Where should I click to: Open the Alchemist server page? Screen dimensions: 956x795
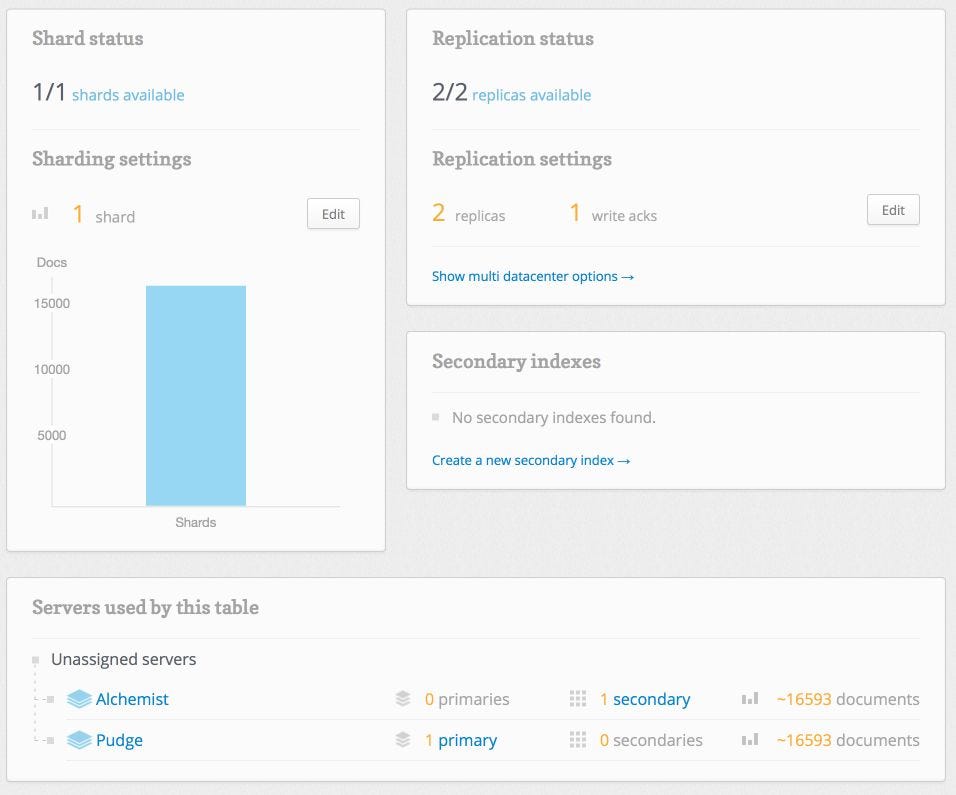[132, 699]
